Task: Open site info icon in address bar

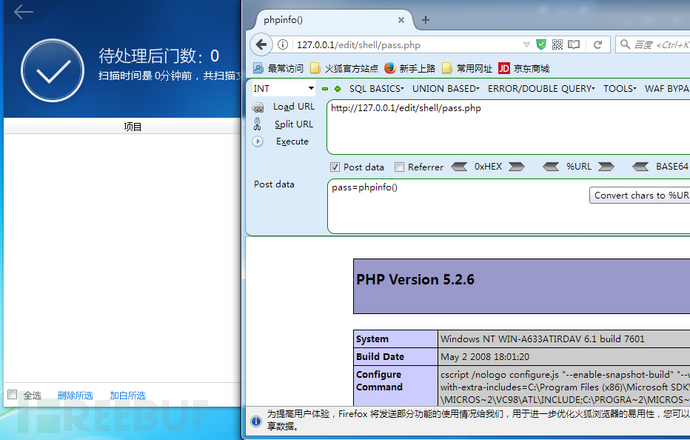Action: [x=283, y=44]
